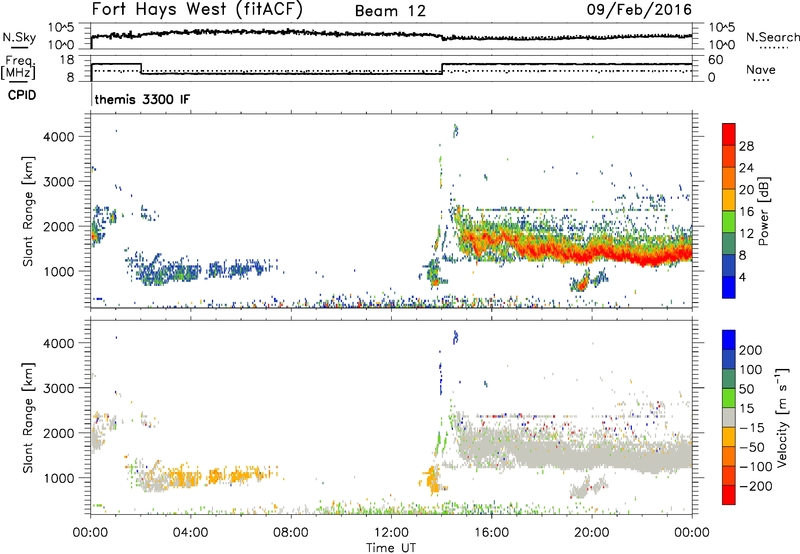Select the '4' tick on Power colorbar
Viewport: 800px width, 554px height.
[742, 277]
